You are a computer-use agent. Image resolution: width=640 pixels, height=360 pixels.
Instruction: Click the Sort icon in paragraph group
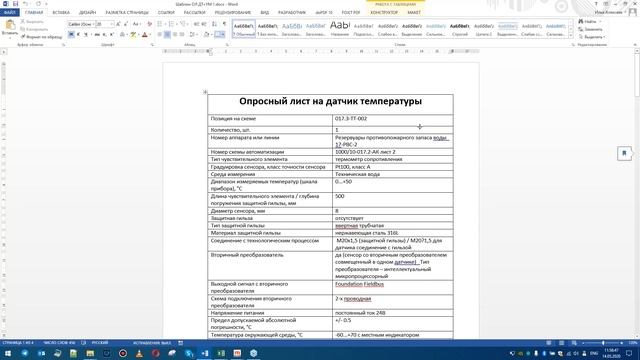point(214,24)
